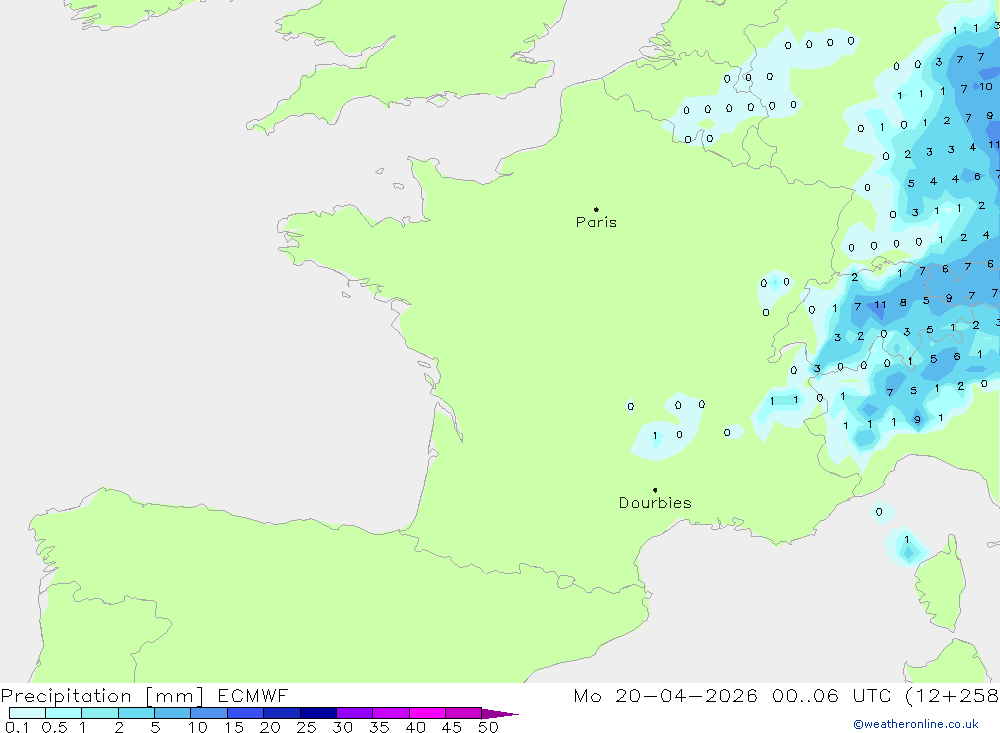Click the Dourbies city marker dot
This screenshot has height=733, width=1000.
[x=655, y=490]
